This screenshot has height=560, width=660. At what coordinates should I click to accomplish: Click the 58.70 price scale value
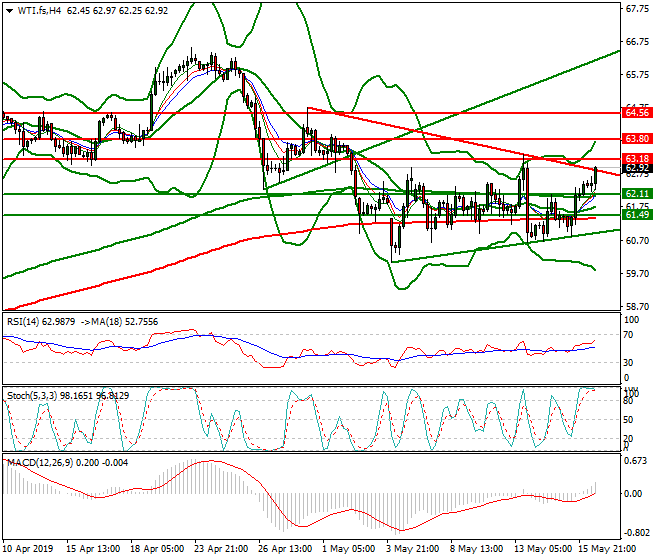tap(637, 307)
